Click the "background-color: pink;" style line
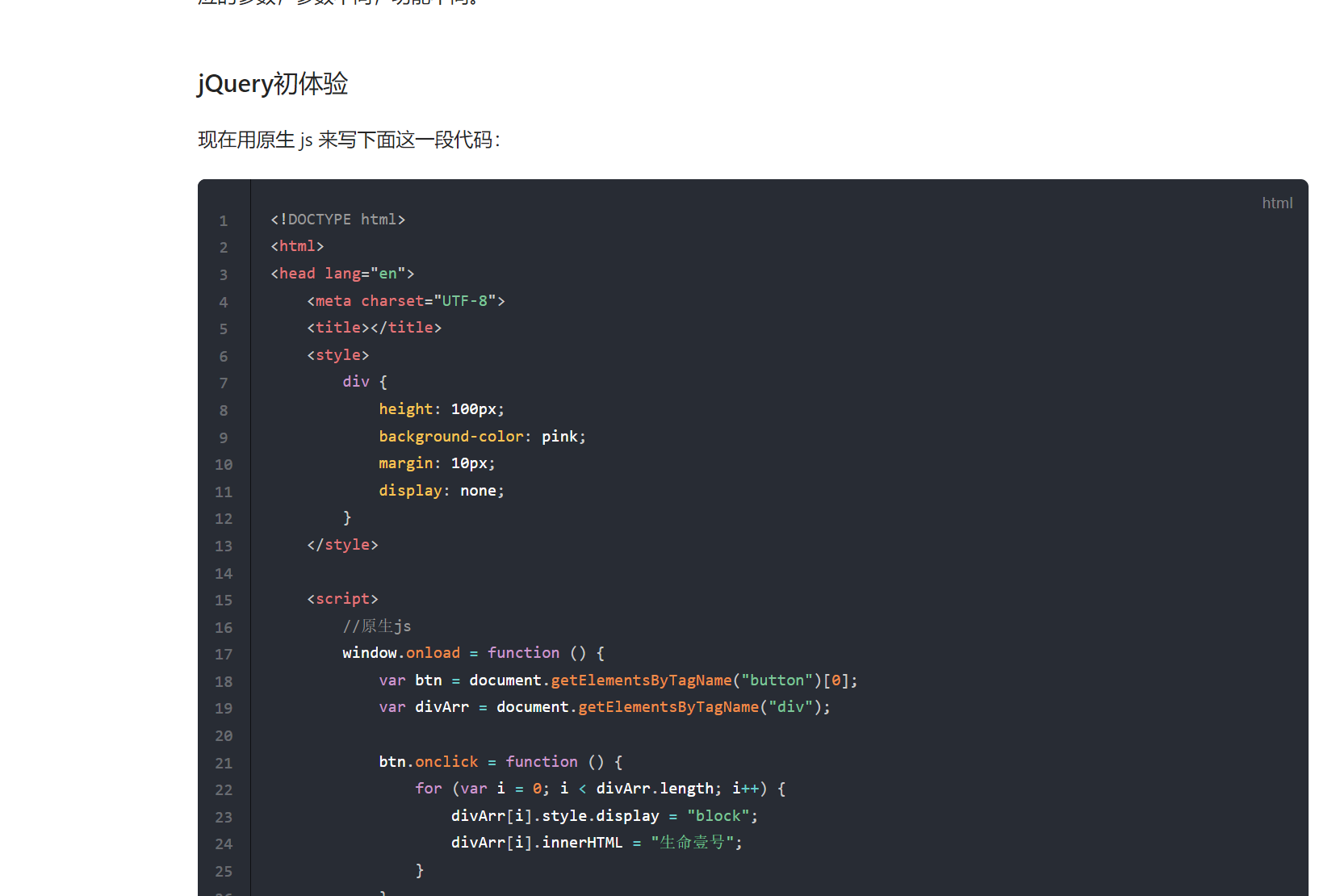 click(482, 436)
